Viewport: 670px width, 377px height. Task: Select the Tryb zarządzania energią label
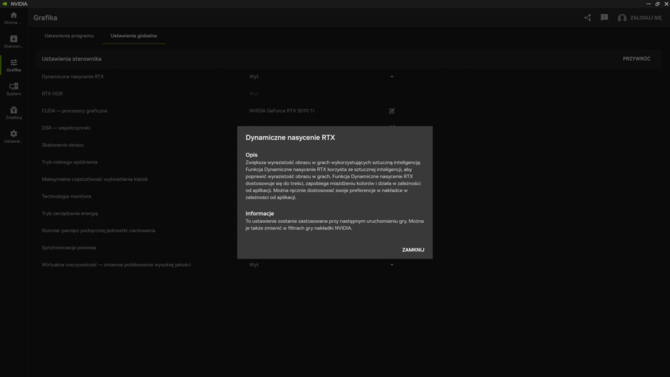[70, 213]
